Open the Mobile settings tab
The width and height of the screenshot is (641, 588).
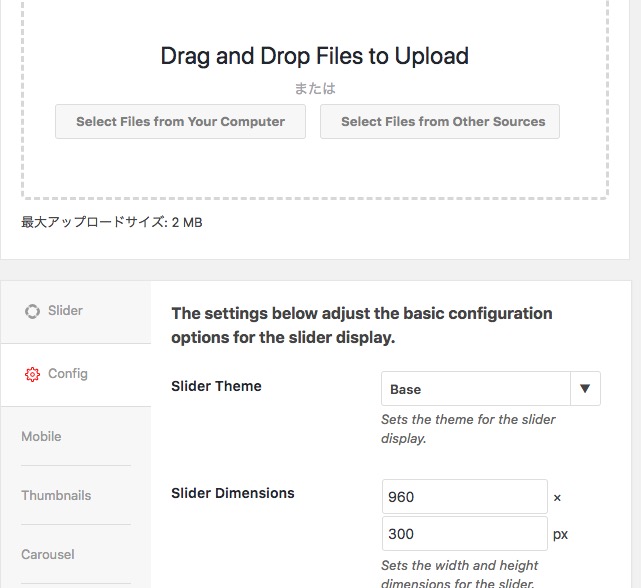(41, 436)
